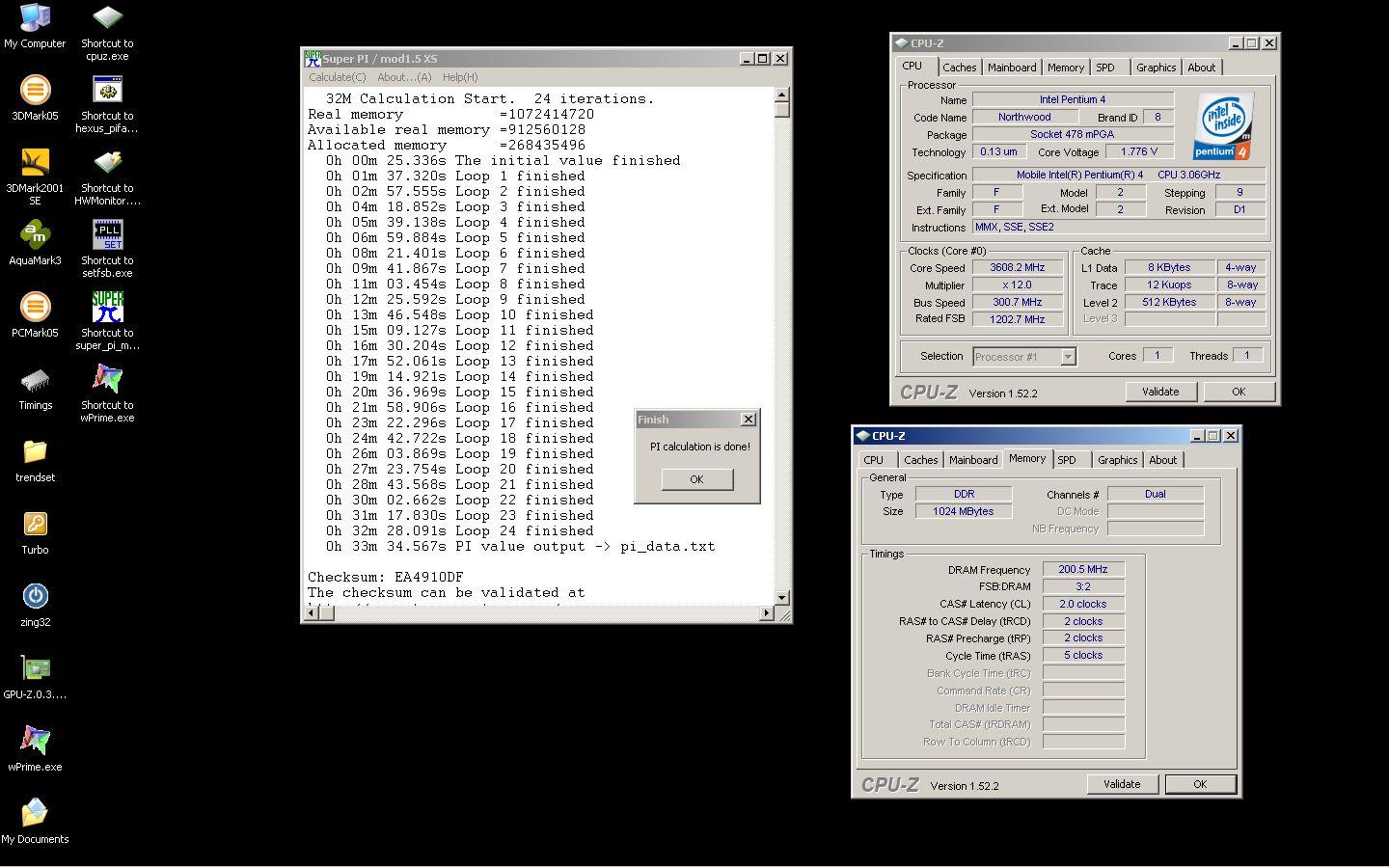This screenshot has height=868, width=1389.
Task: Click Validate in lower CPU-Z window
Action: coord(1122,784)
